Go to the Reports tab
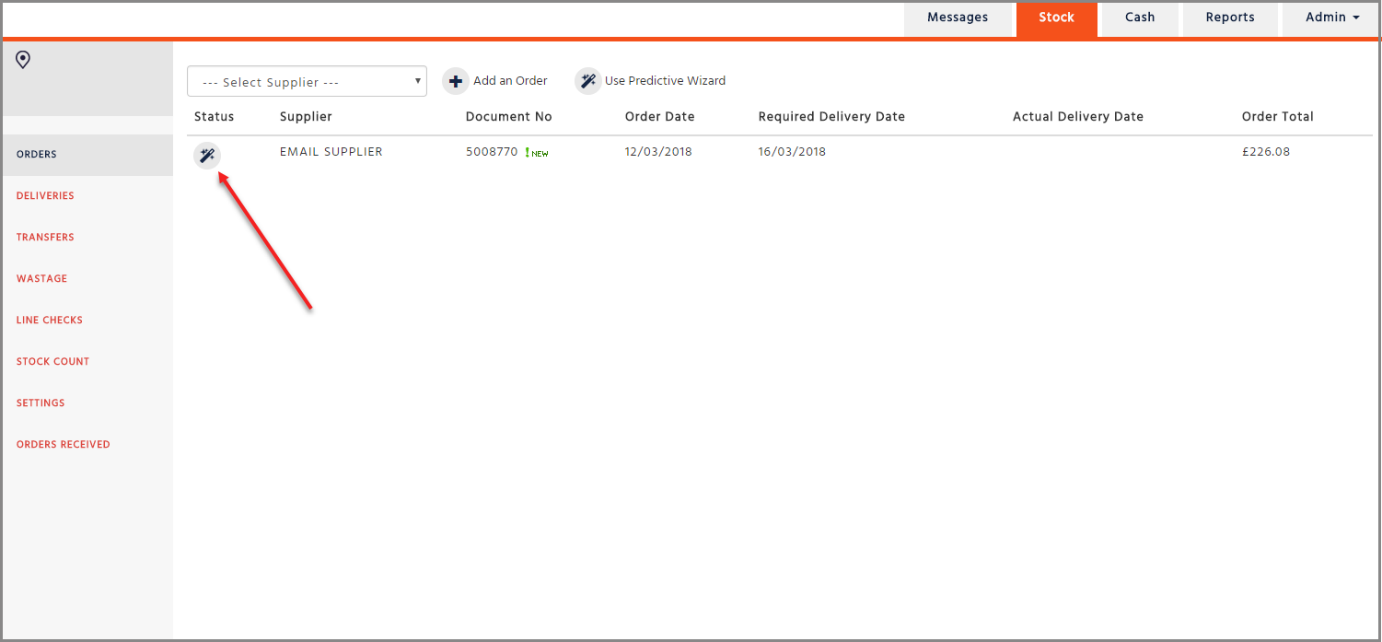 click(x=1230, y=18)
